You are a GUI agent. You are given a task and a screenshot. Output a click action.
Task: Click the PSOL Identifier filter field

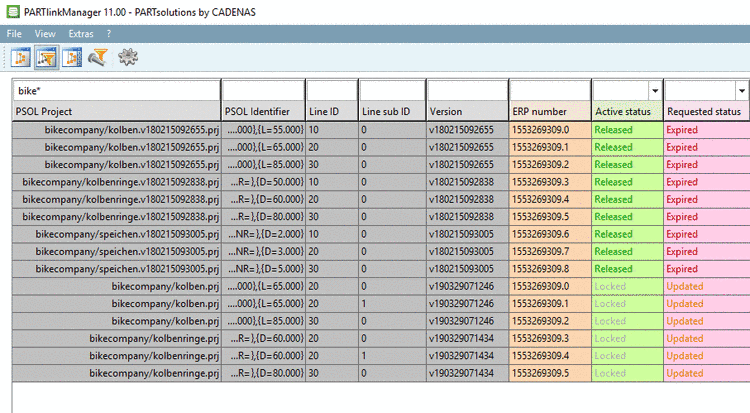pos(263,90)
